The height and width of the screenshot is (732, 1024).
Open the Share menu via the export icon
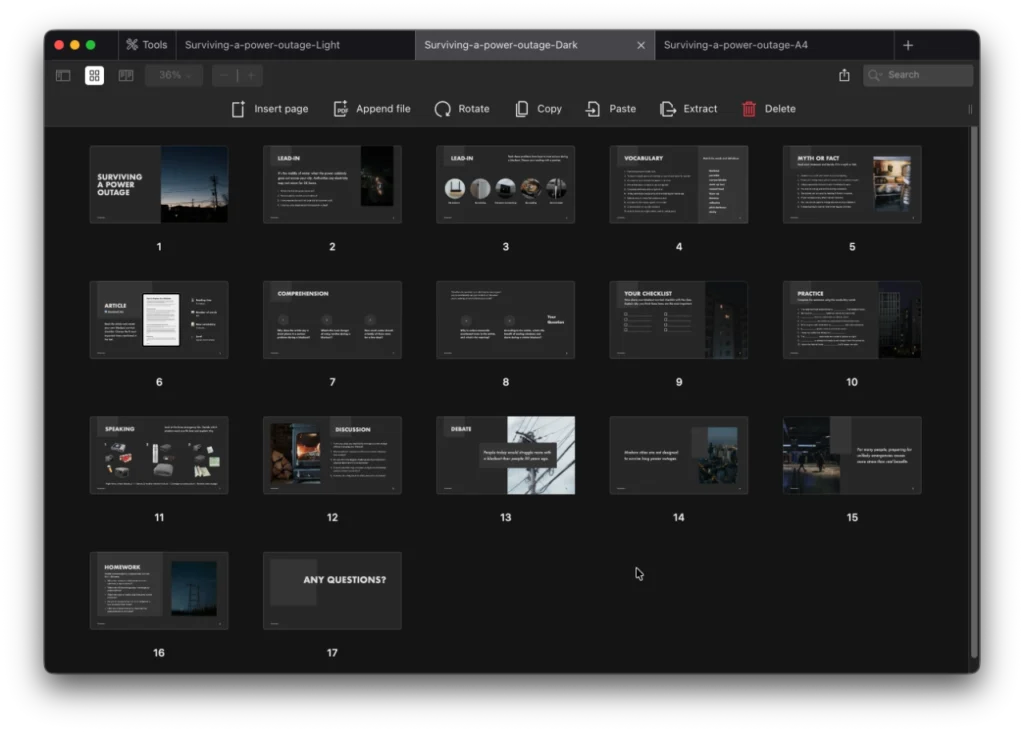pos(843,74)
